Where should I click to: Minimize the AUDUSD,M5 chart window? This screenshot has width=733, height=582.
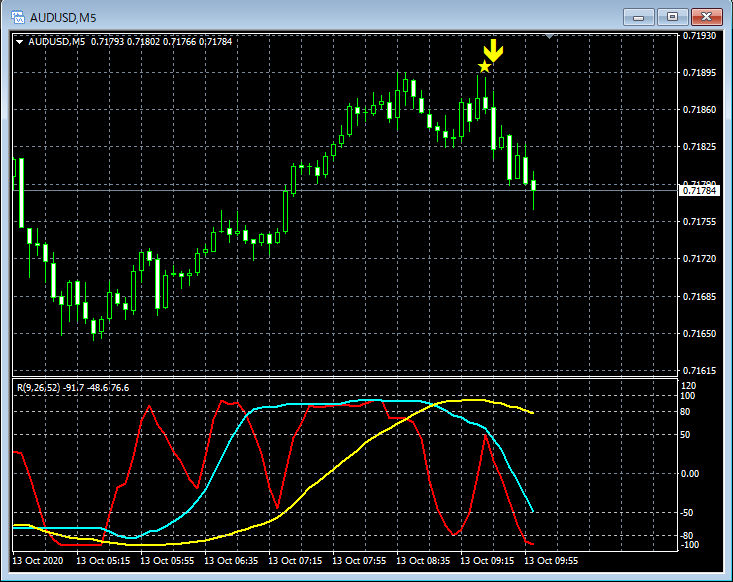pos(639,17)
